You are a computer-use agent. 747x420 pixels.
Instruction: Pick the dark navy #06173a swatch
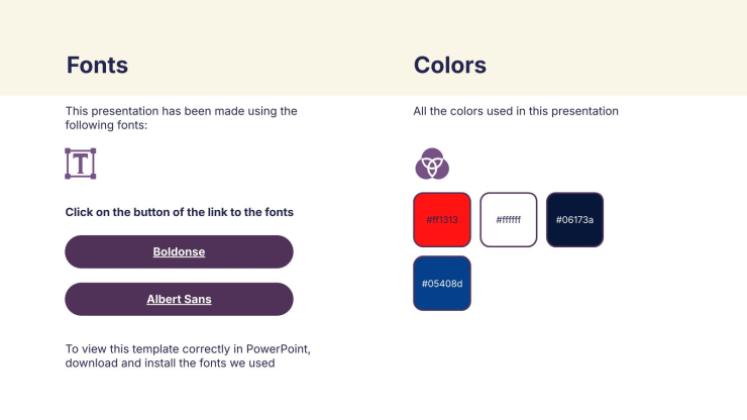coord(575,219)
